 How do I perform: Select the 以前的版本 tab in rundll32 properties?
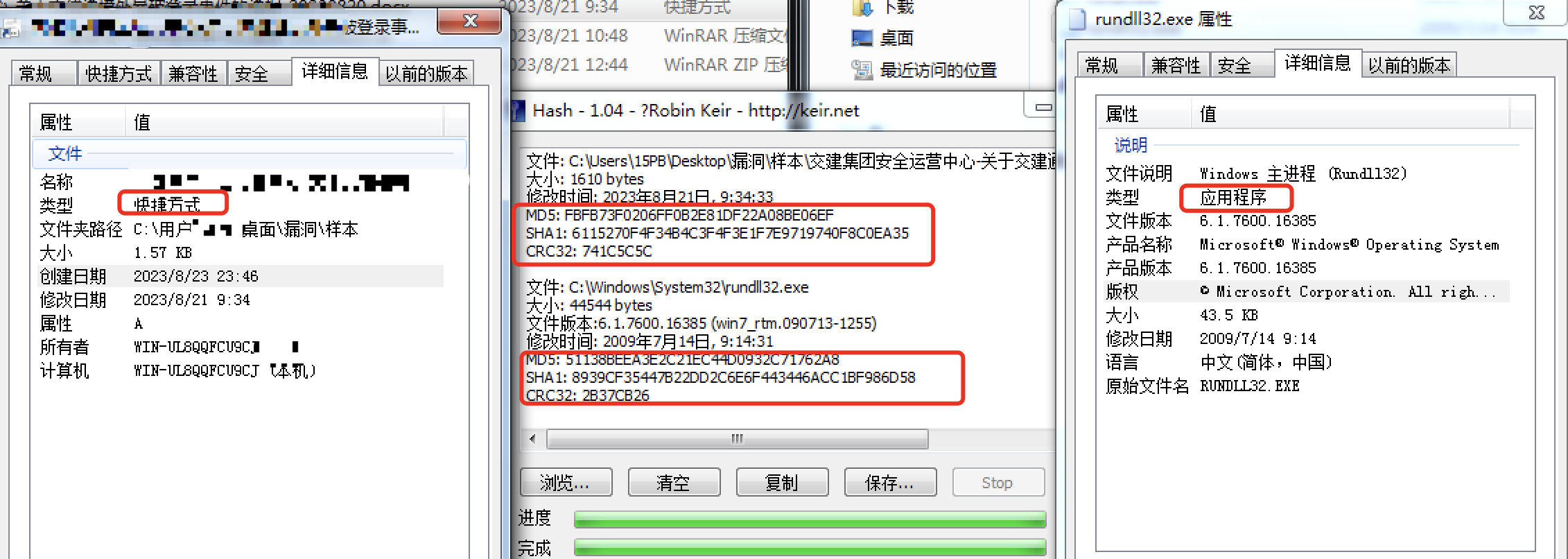click(1409, 65)
